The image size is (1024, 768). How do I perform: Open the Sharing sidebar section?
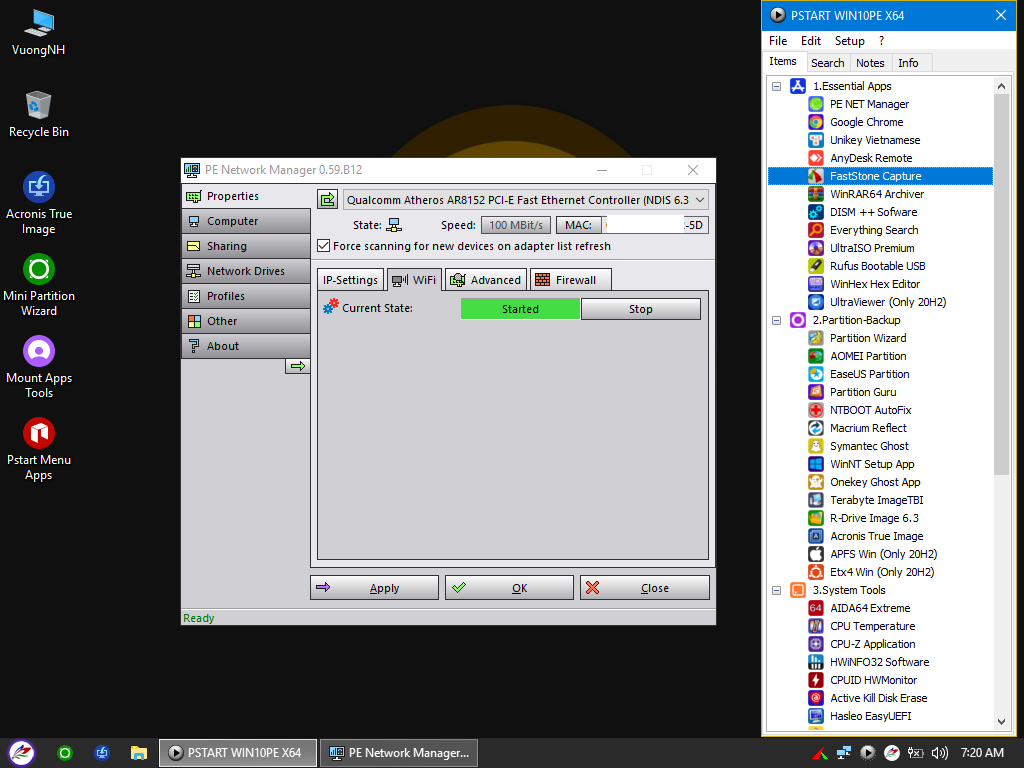coord(246,246)
